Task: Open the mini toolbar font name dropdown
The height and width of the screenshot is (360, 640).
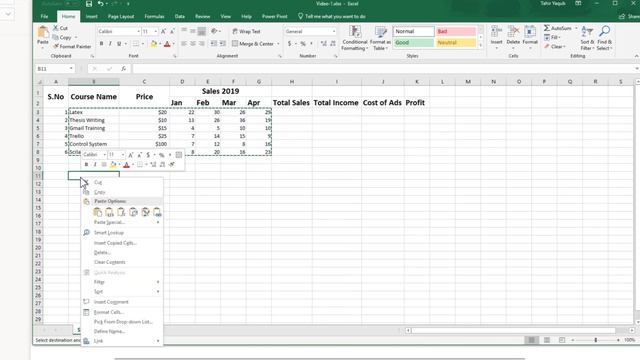Action: point(104,155)
